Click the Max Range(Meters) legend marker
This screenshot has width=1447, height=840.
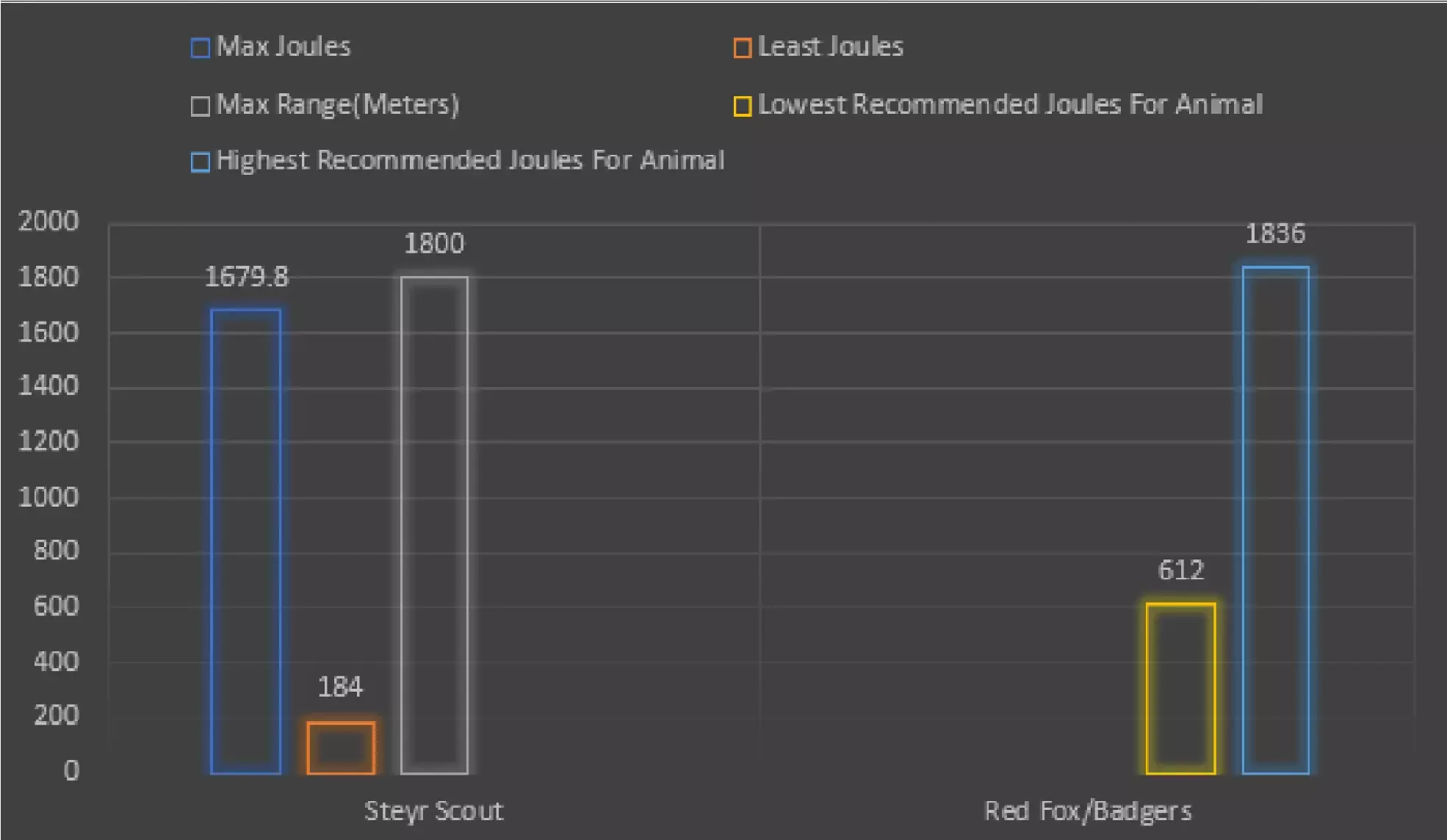[200, 106]
